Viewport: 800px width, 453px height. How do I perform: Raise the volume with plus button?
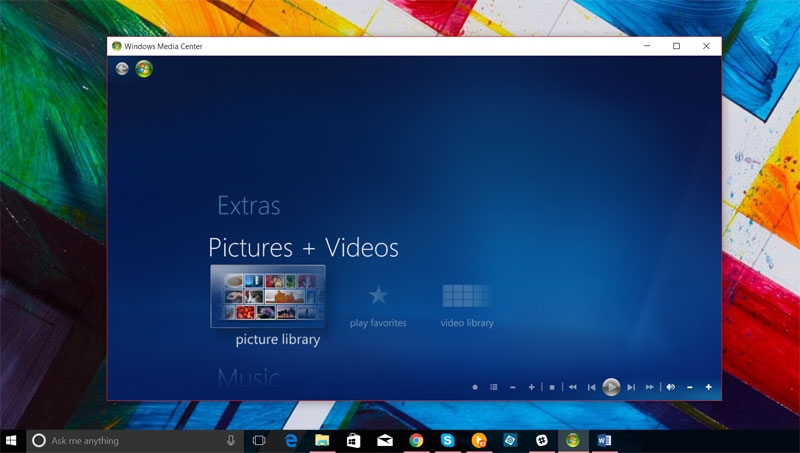click(709, 387)
